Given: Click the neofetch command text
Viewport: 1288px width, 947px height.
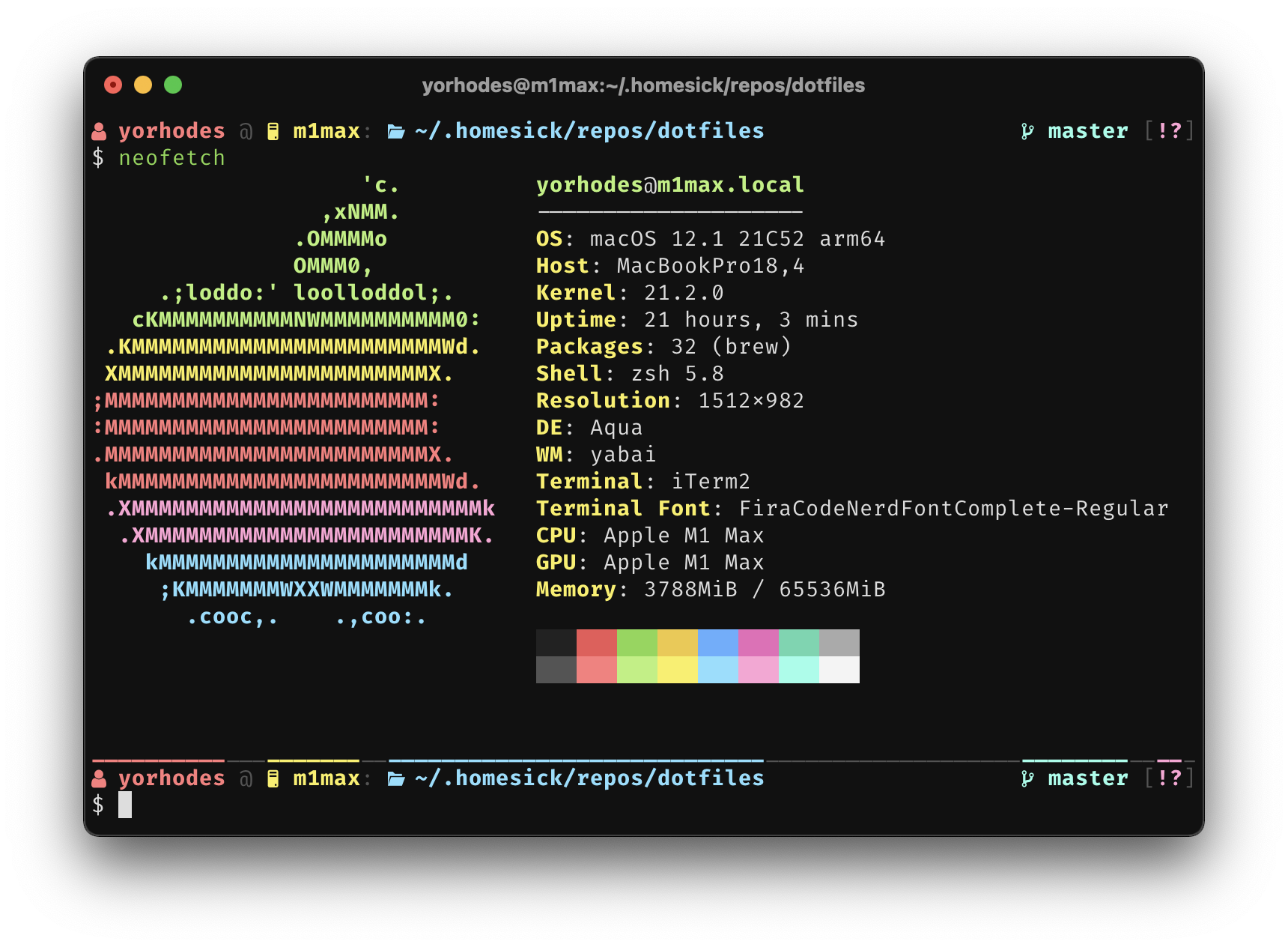Looking at the screenshot, I should coord(172,158).
